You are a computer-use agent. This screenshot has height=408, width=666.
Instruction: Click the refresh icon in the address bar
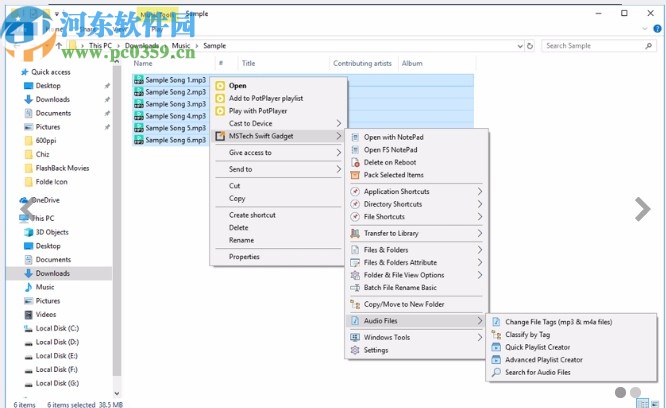(530, 46)
